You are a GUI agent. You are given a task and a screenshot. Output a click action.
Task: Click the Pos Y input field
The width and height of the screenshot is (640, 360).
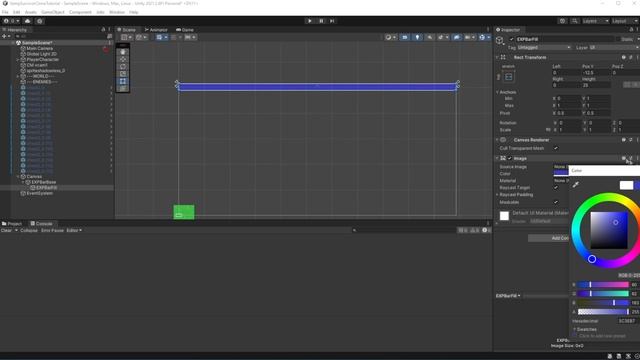[596, 73]
